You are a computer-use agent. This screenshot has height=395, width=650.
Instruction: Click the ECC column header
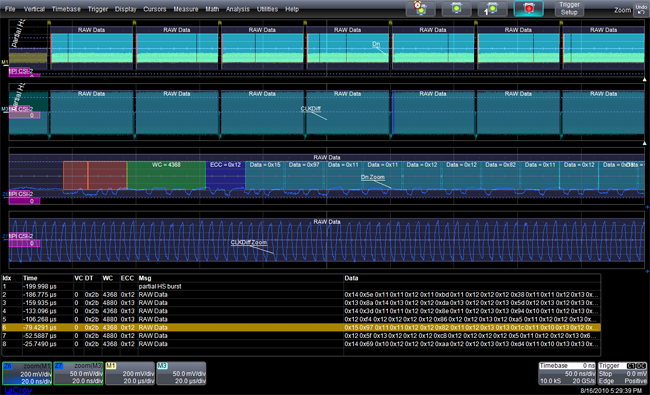click(127, 278)
